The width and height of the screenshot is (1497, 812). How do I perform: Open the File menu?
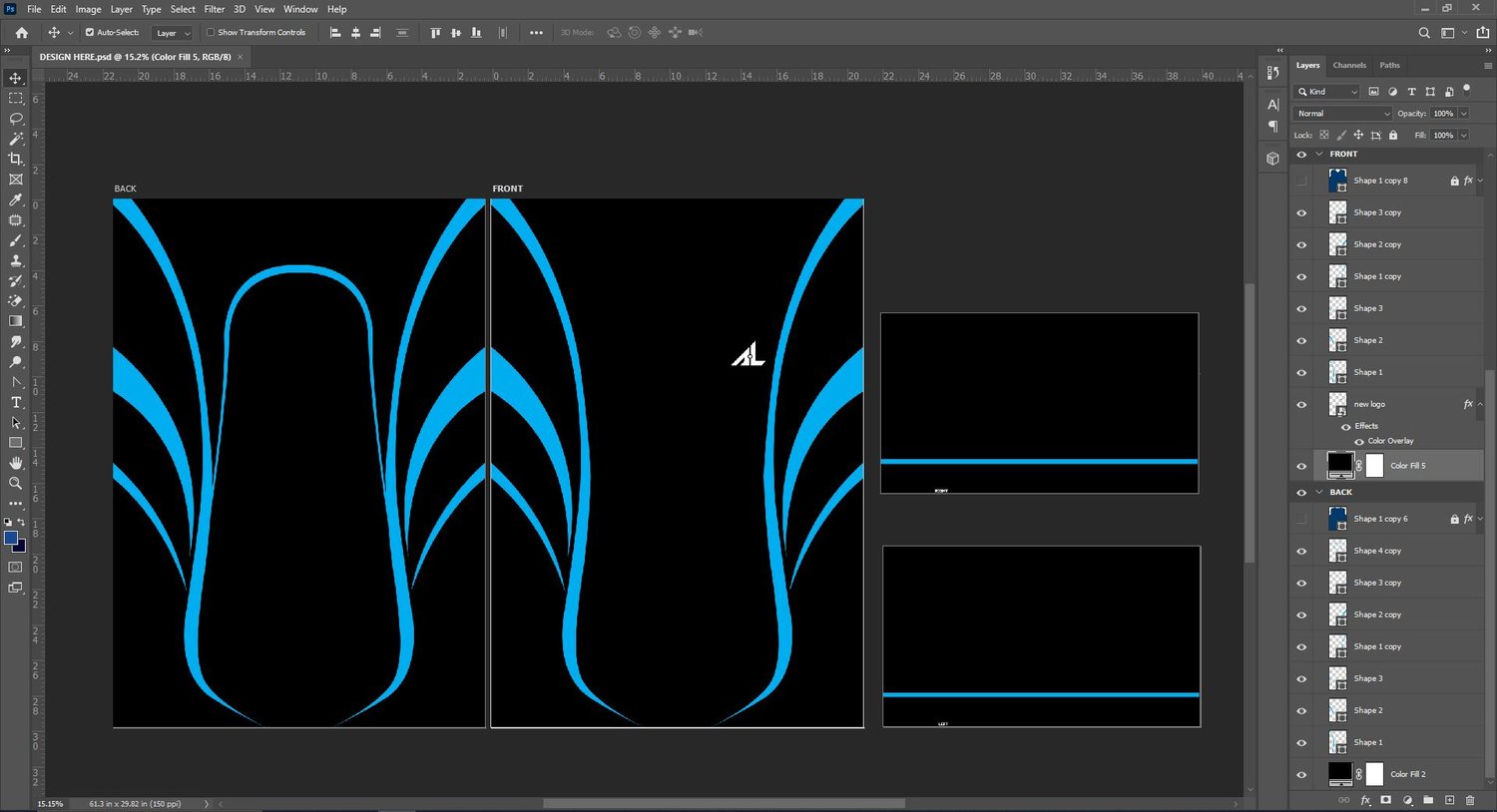point(34,9)
